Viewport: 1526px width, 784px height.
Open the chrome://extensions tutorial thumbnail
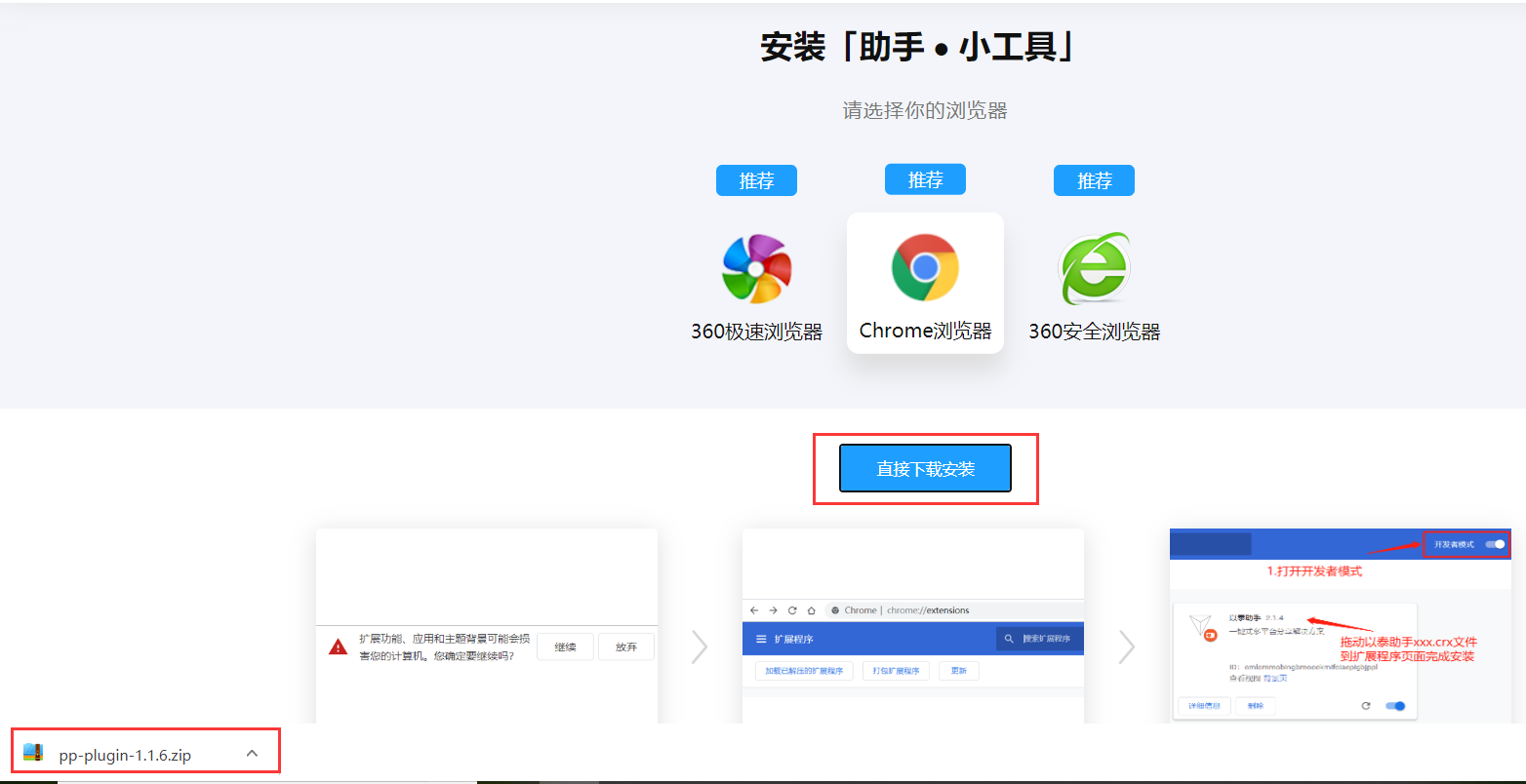click(913, 626)
